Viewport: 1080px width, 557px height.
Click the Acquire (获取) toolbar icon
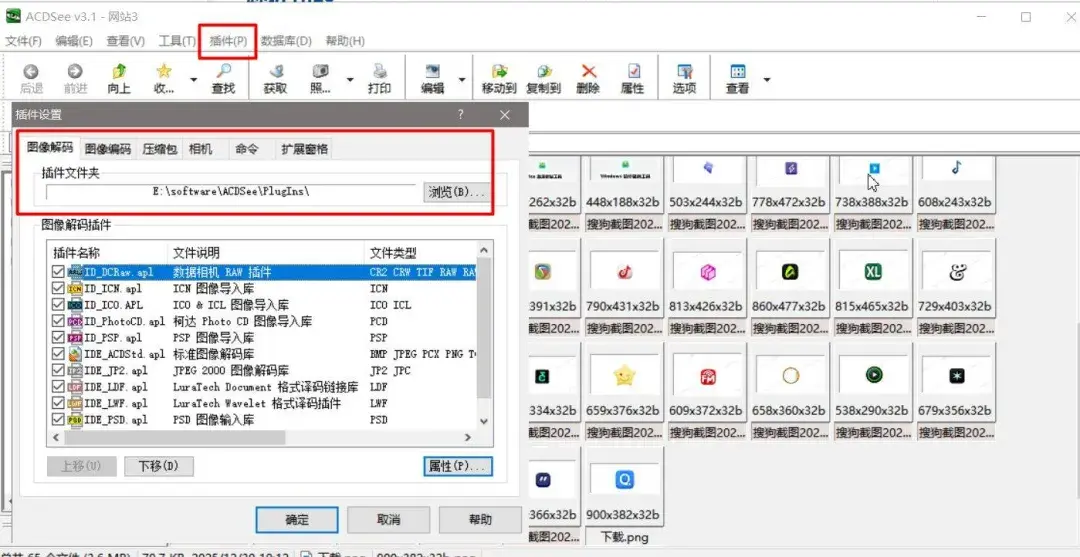tap(276, 72)
